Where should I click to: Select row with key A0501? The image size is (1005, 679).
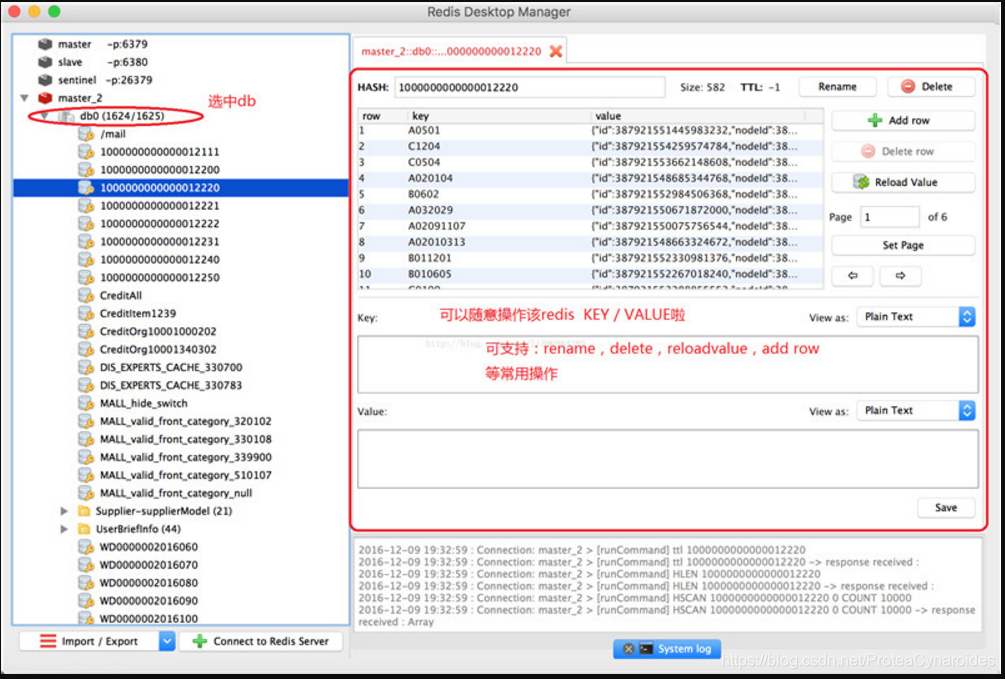pos(590,130)
